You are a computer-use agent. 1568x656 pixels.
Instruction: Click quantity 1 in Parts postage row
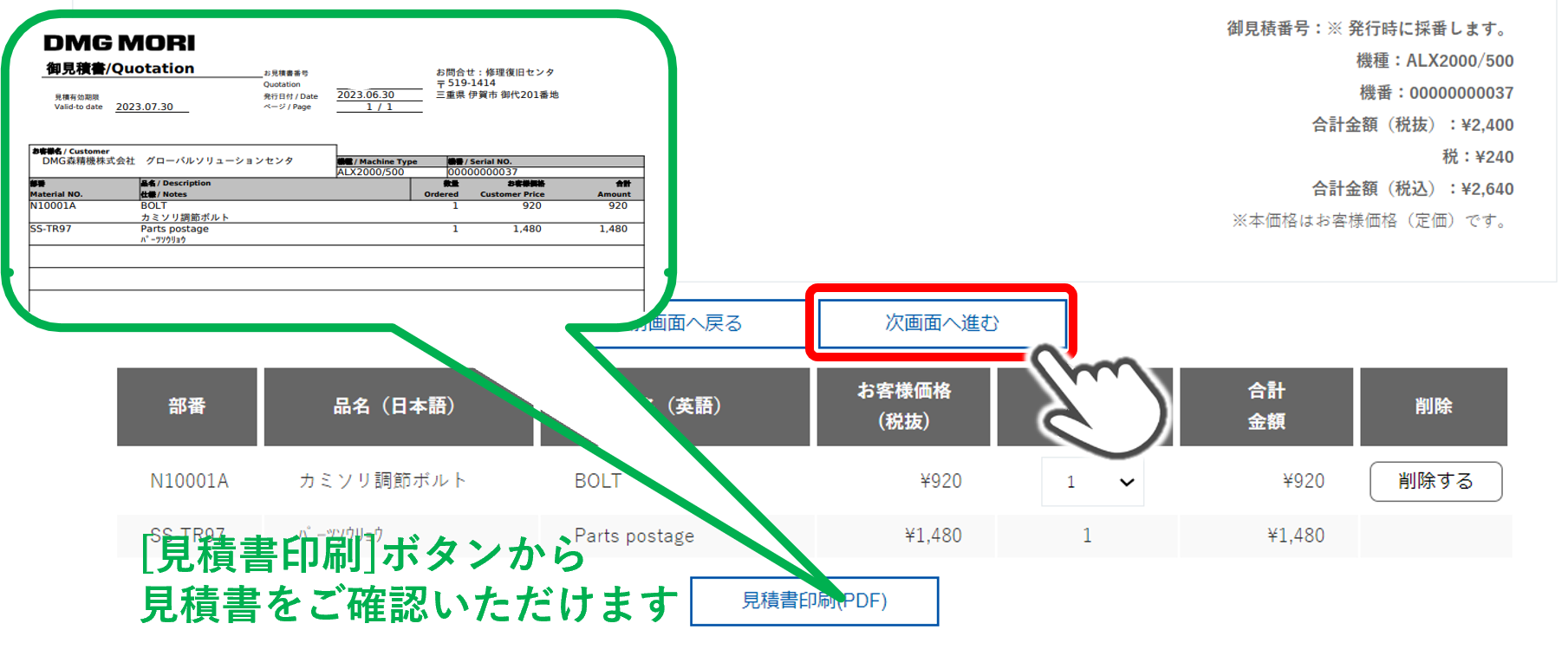[1087, 536]
